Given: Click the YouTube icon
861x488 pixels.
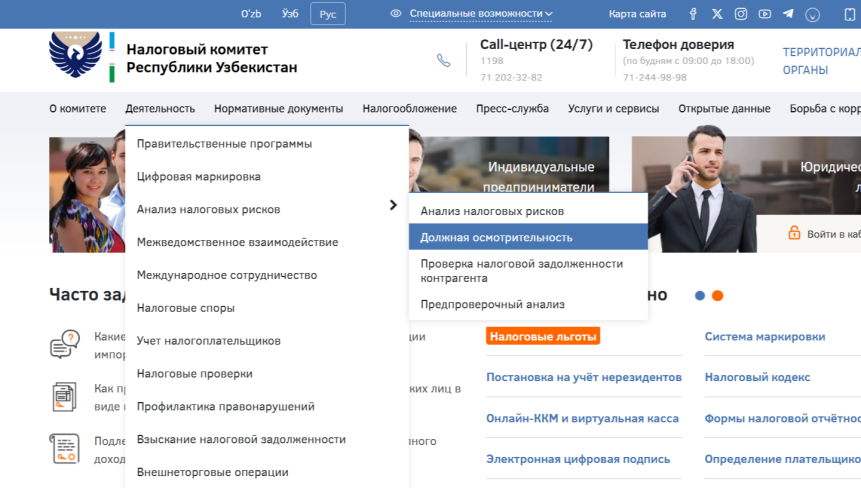Looking at the screenshot, I should click(x=765, y=14).
